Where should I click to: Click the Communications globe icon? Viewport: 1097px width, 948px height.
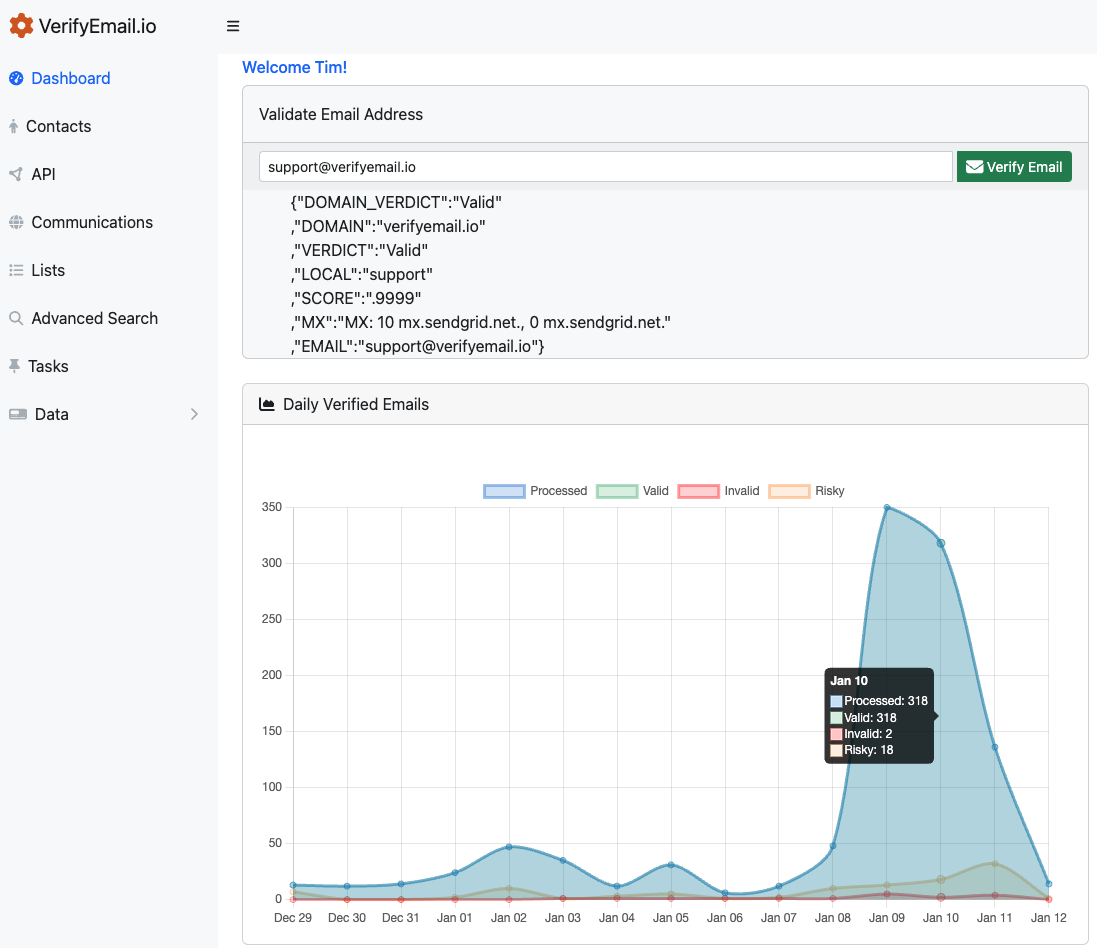pyautogui.click(x=16, y=222)
